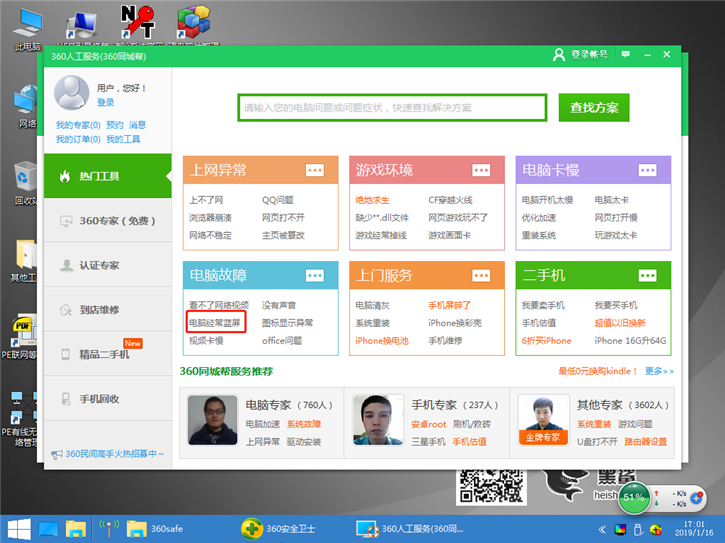Image resolution: width=725 pixels, height=543 pixels.
Task: Select the 上不了网 problem
Action: [206, 200]
